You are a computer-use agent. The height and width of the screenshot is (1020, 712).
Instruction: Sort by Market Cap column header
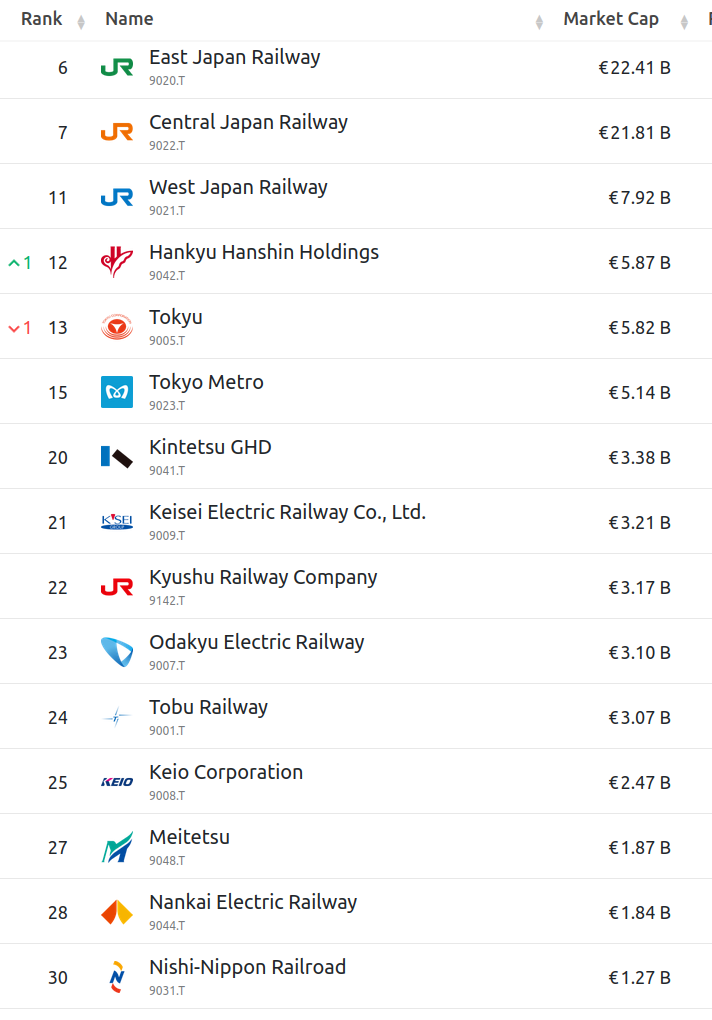(x=610, y=19)
